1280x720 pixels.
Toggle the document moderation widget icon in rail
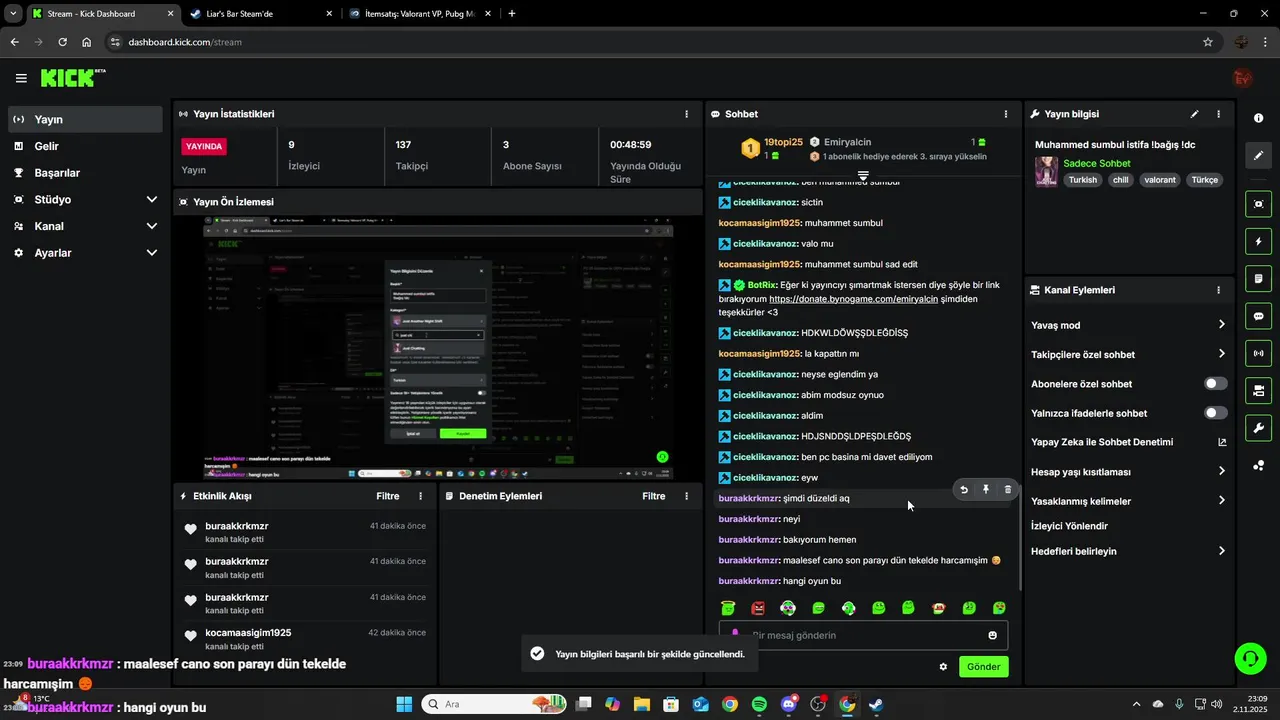click(x=1258, y=278)
